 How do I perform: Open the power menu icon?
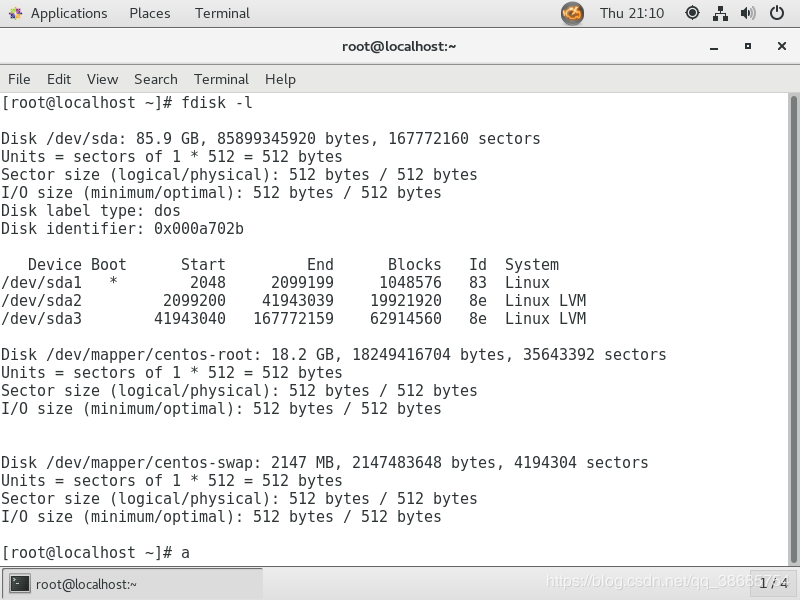[x=777, y=13]
